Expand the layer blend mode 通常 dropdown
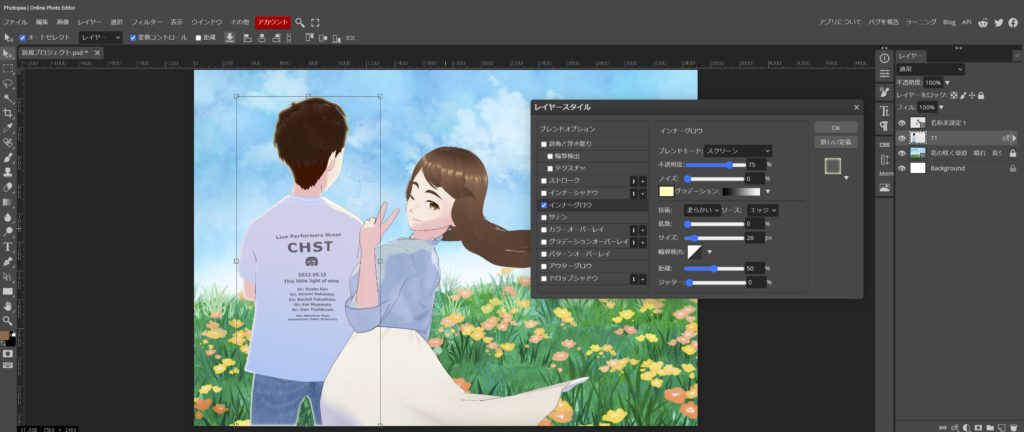The width and height of the screenshot is (1024, 432). tap(930, 69)
